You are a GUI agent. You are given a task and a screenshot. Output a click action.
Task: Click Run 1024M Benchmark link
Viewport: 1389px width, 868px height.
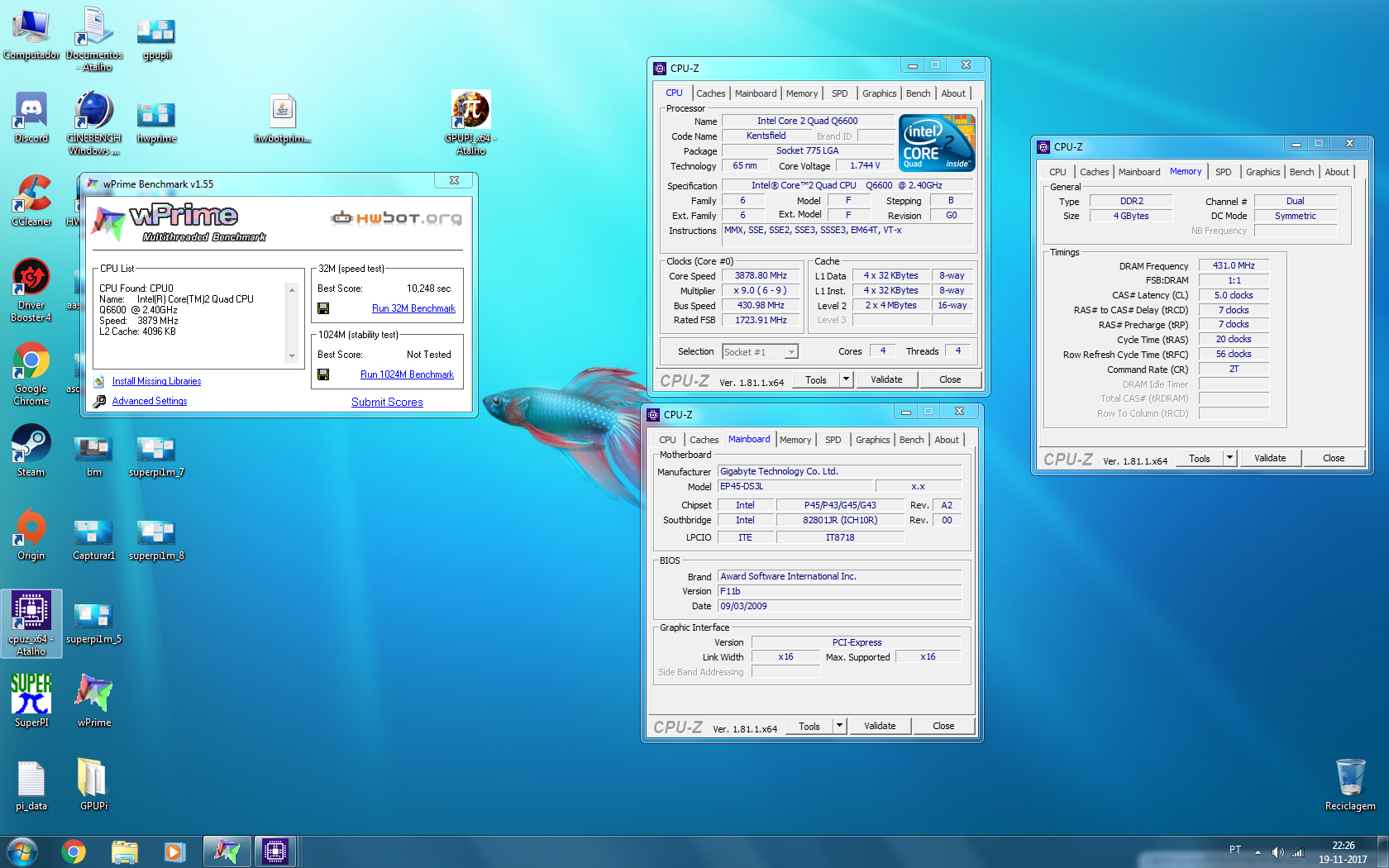(407, 374)
